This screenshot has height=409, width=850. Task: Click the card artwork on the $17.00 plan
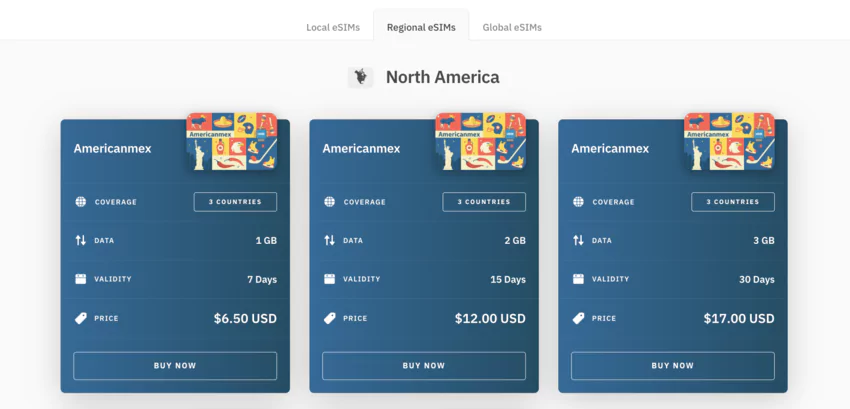[729, 142]
